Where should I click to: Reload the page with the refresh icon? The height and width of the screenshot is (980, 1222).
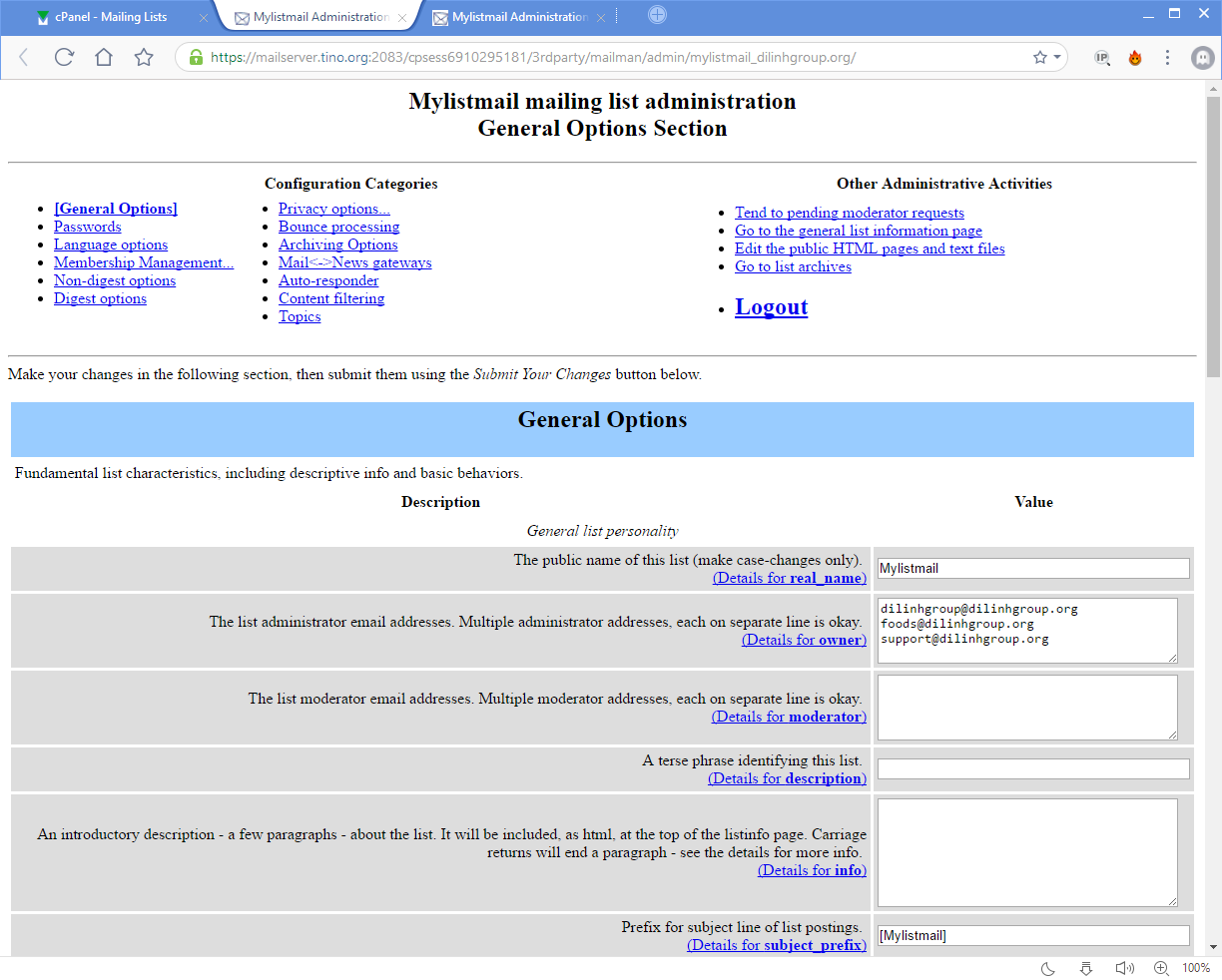pyautogui.click(x=64, y=57)
